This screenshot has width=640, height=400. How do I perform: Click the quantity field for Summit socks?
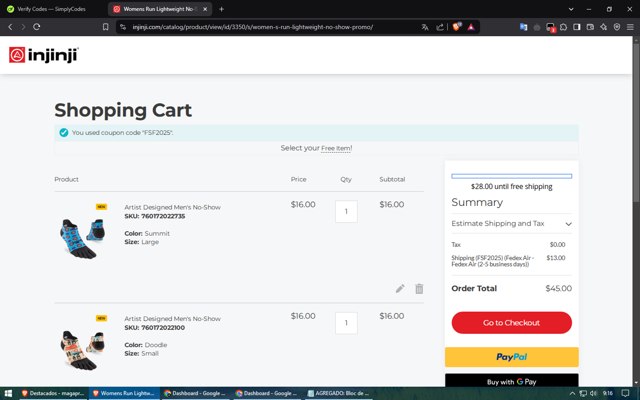click(346, 211)
